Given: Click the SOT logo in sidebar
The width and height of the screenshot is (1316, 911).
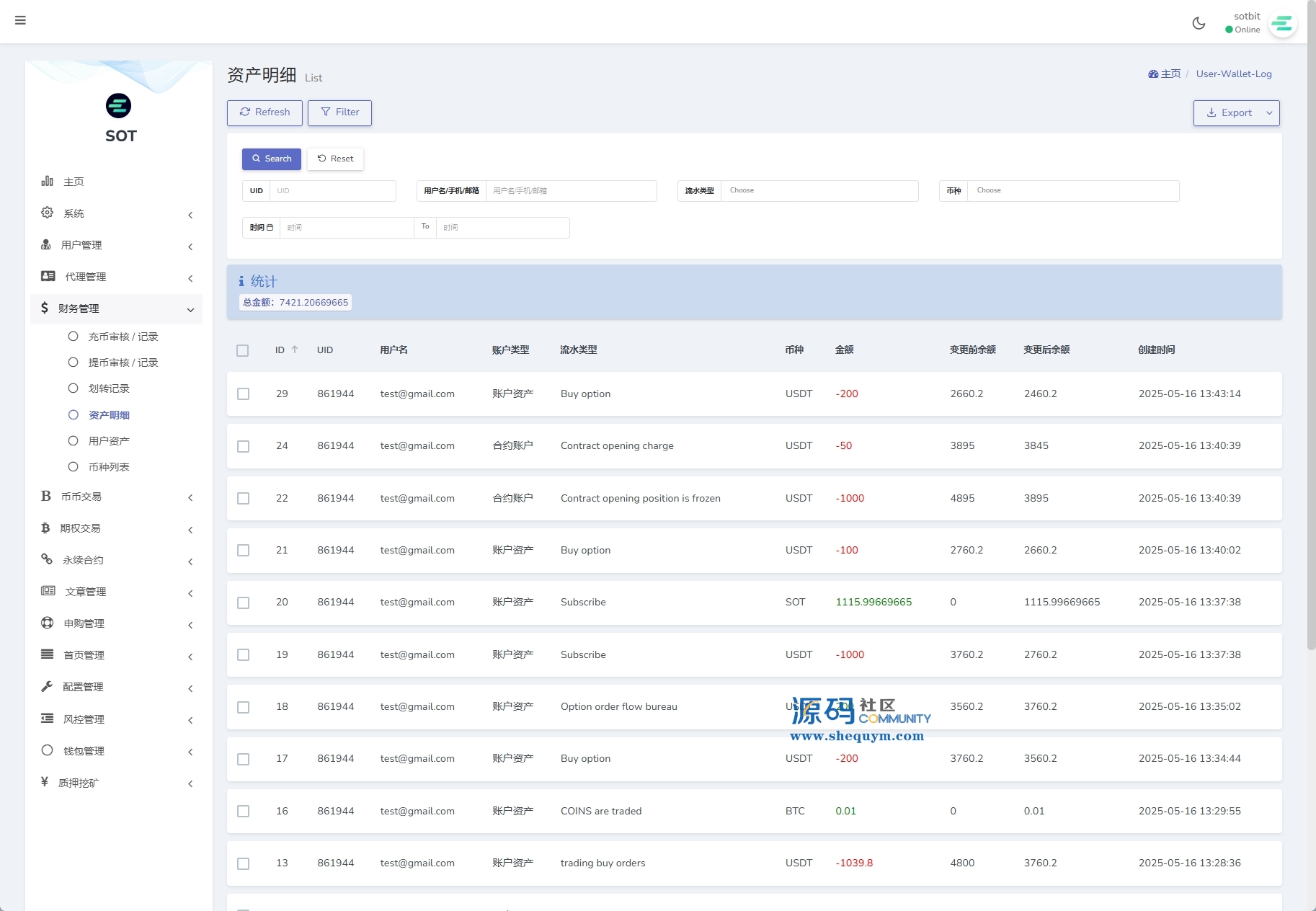Looking at the screenshot, I should point(119,106).
